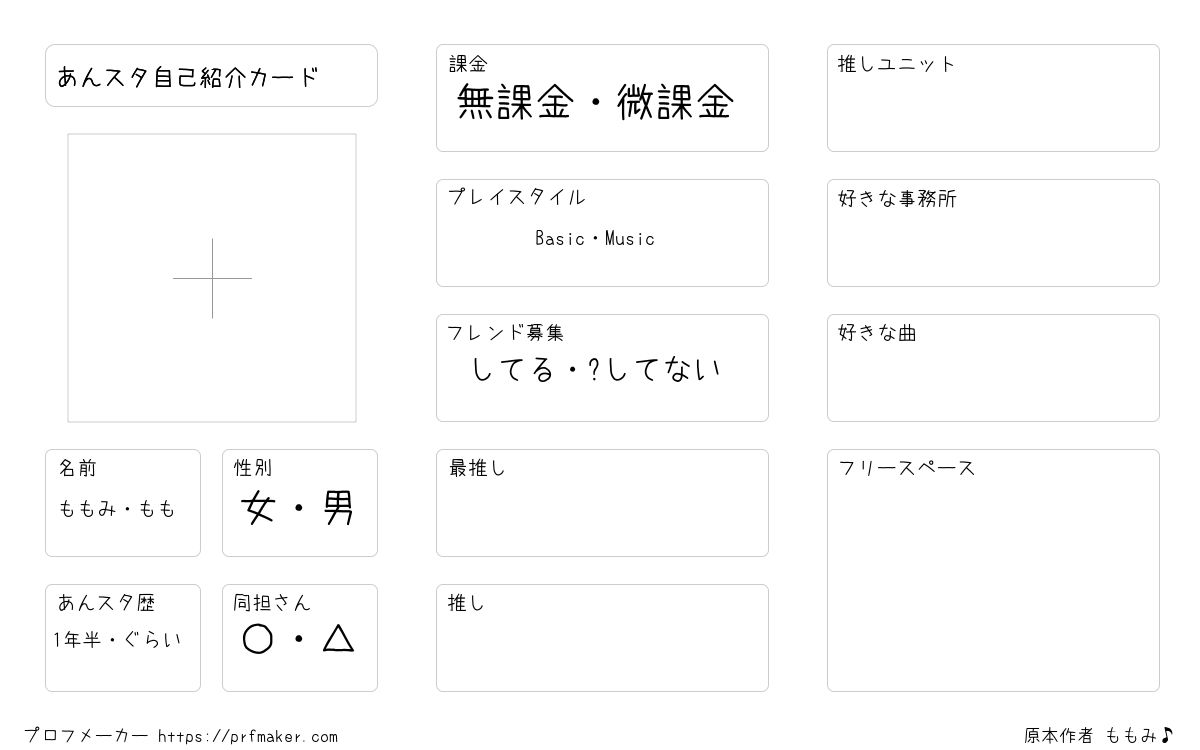The height and width of the screenshot is (750, 1200).
Task: Click the あんスタ歴 field showing 1年半
Action: (x=123, y=638)
